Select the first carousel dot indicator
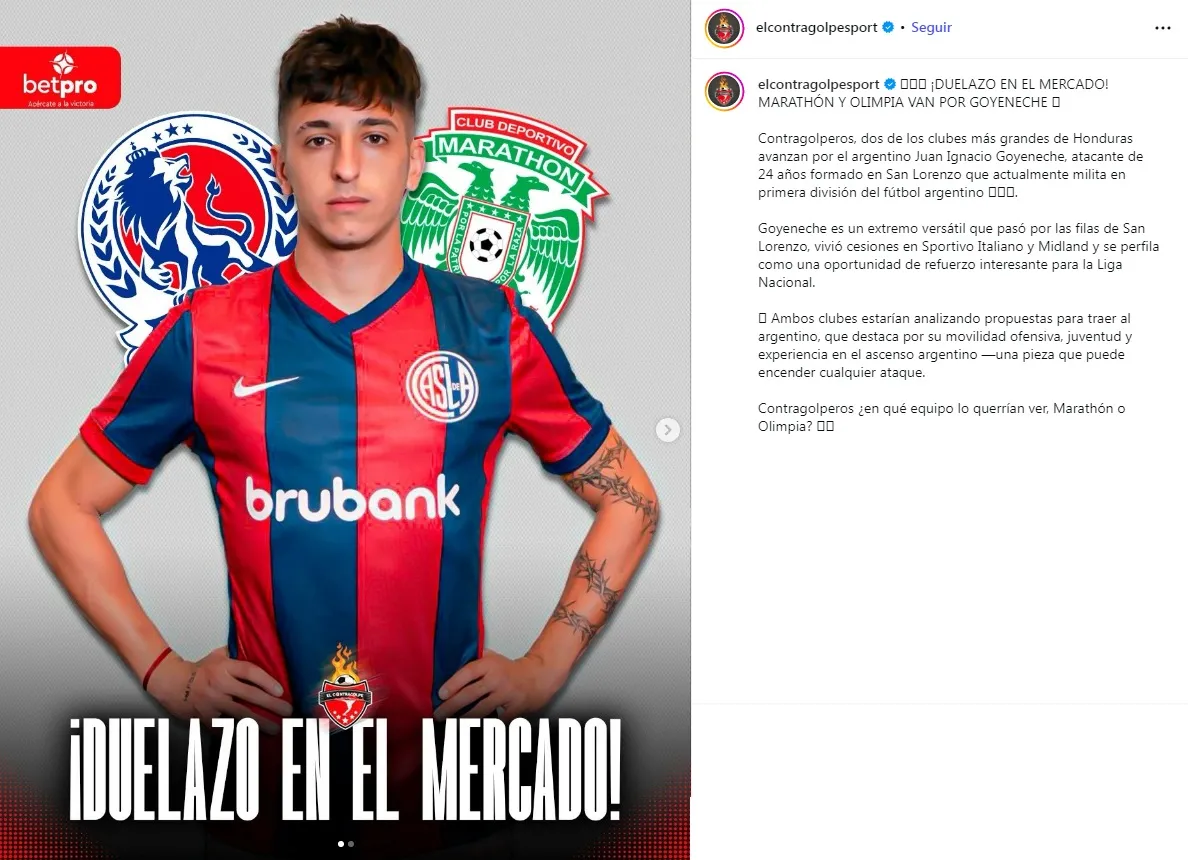This screenshot has height=860, width=1188. (341, 843)
